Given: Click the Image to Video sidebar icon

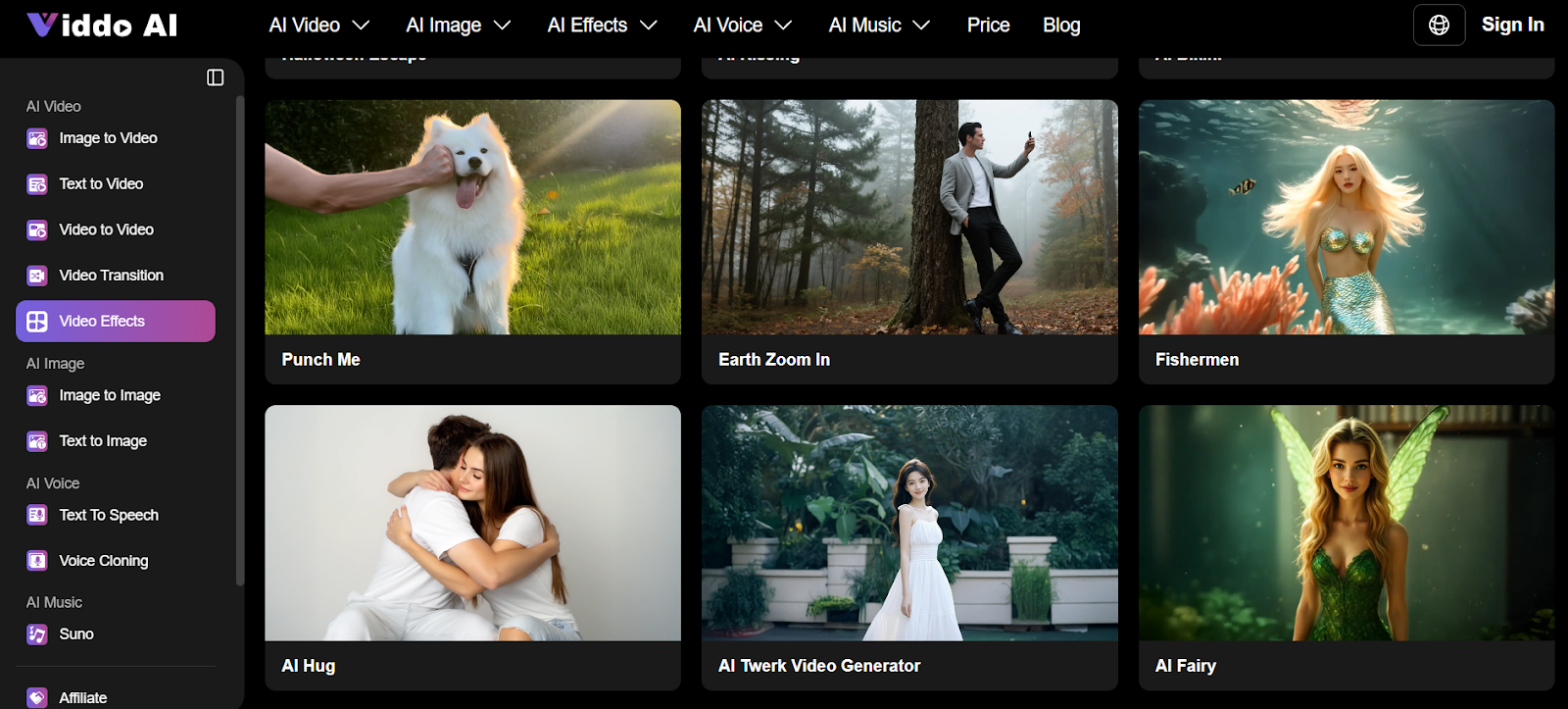Looking at the screenshot, I should [x=37, y=138].
